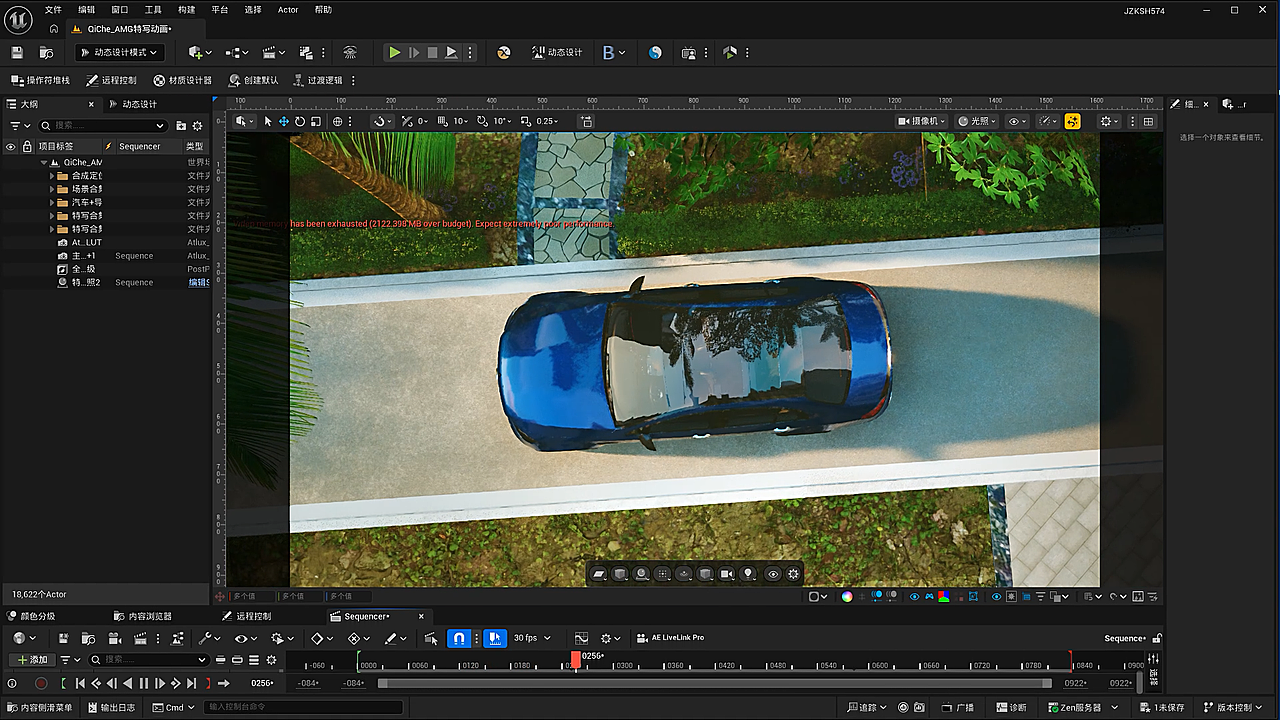Click the video camera icon in viewport bottom bar
The width and height of the screenshot is (1280, 720).
(727, 574)
